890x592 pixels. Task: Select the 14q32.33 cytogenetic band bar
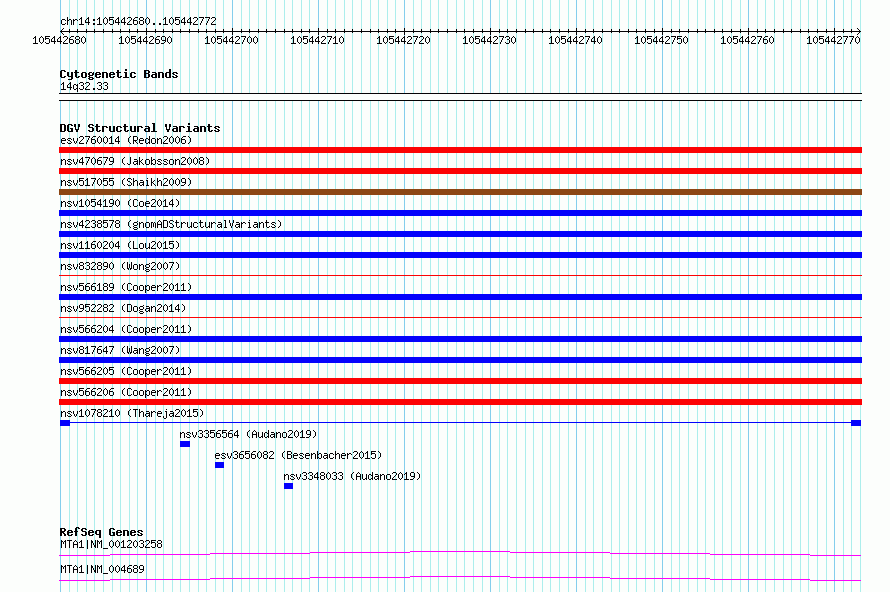460,97
